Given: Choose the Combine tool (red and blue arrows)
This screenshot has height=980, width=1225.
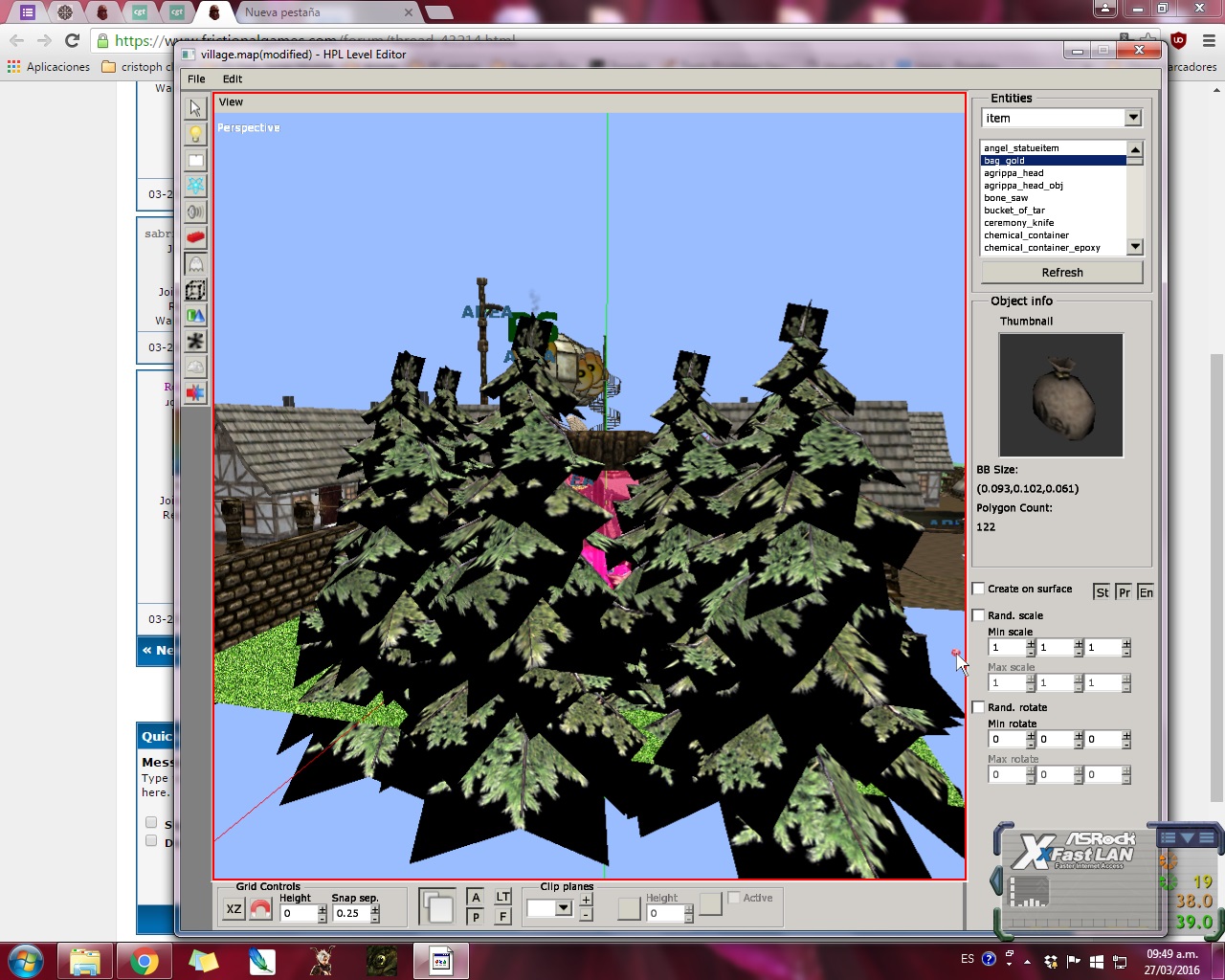Looking at the screenshot, I should (x=195, y=392).
